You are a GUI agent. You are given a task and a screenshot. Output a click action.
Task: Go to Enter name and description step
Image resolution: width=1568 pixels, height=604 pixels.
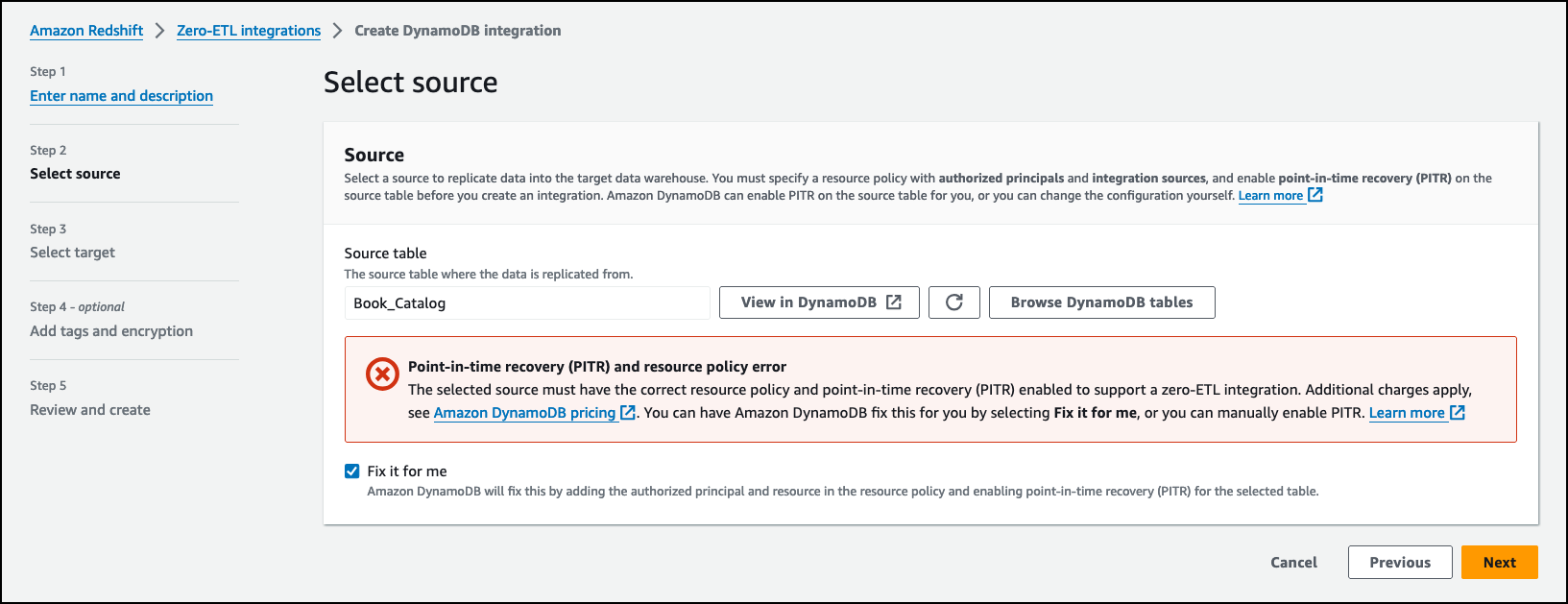point(121,96)
